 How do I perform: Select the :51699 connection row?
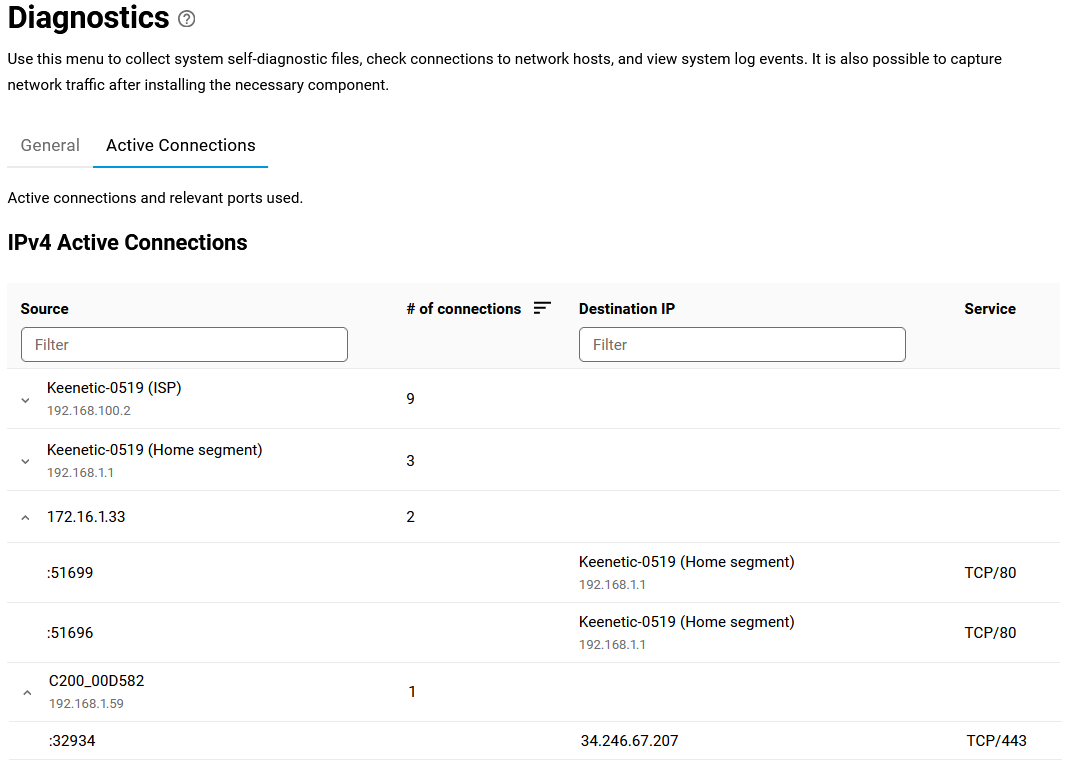[x=70, y=573]
